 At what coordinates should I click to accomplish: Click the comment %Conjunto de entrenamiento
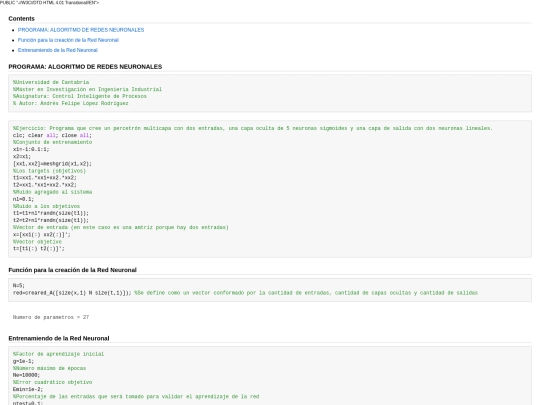tap(52, 142)
